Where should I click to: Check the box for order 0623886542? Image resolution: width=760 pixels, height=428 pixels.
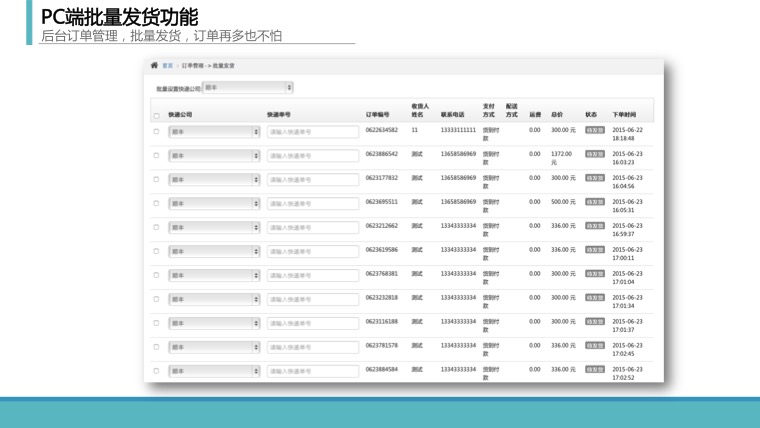[156, 156]
